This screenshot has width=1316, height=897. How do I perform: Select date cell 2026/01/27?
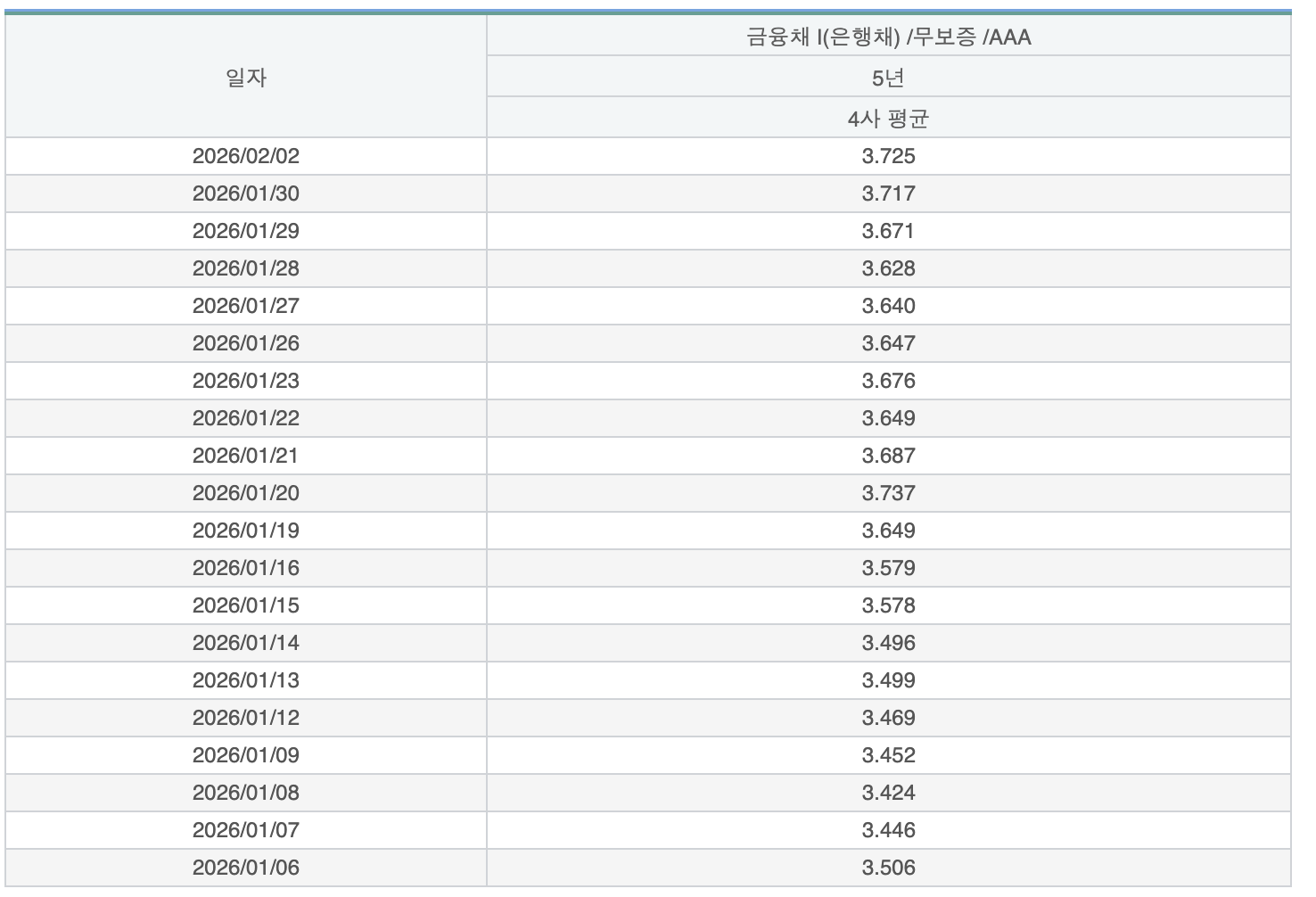[246, 306]
